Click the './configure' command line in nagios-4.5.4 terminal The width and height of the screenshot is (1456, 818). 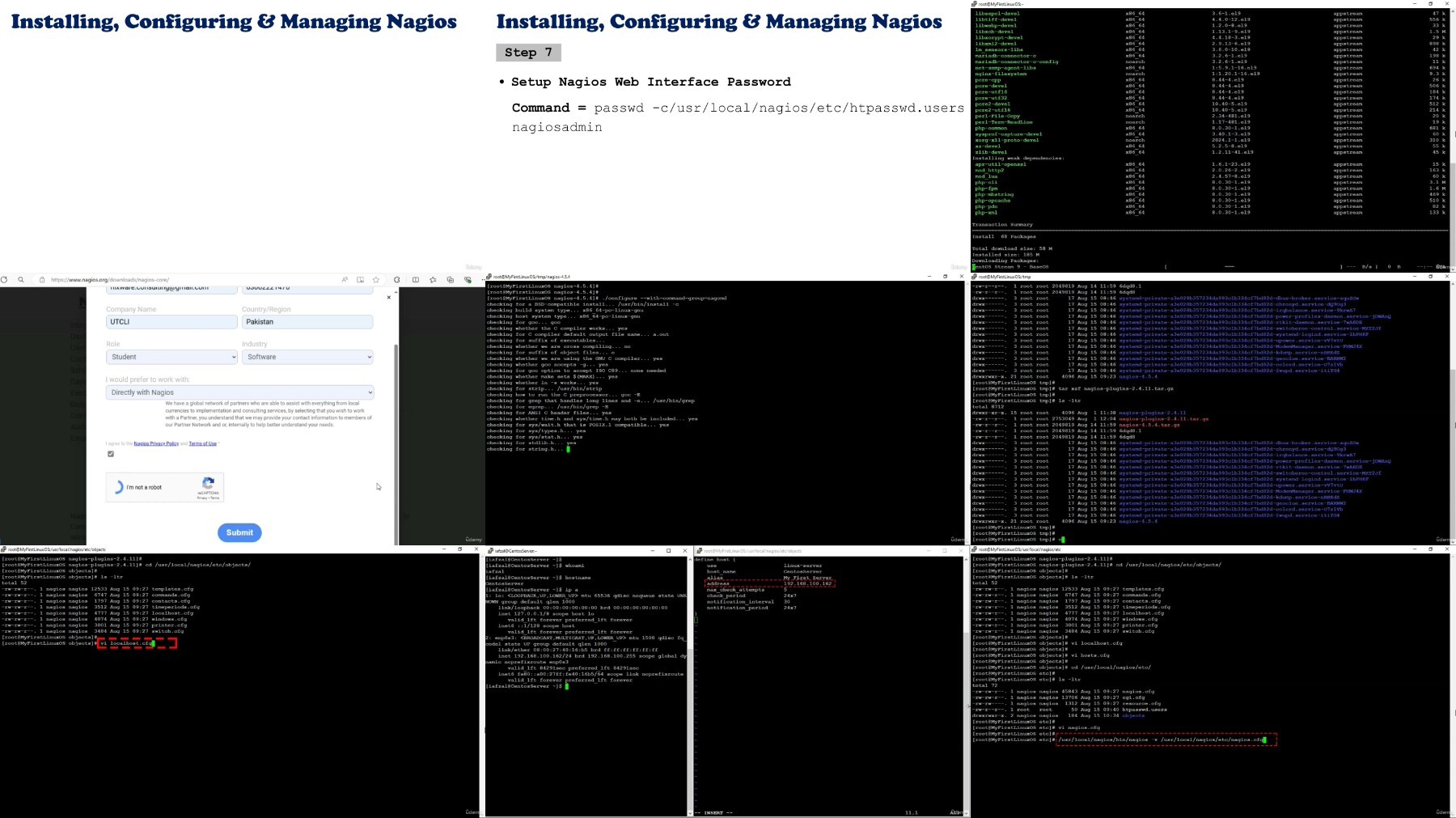[607, 299]
